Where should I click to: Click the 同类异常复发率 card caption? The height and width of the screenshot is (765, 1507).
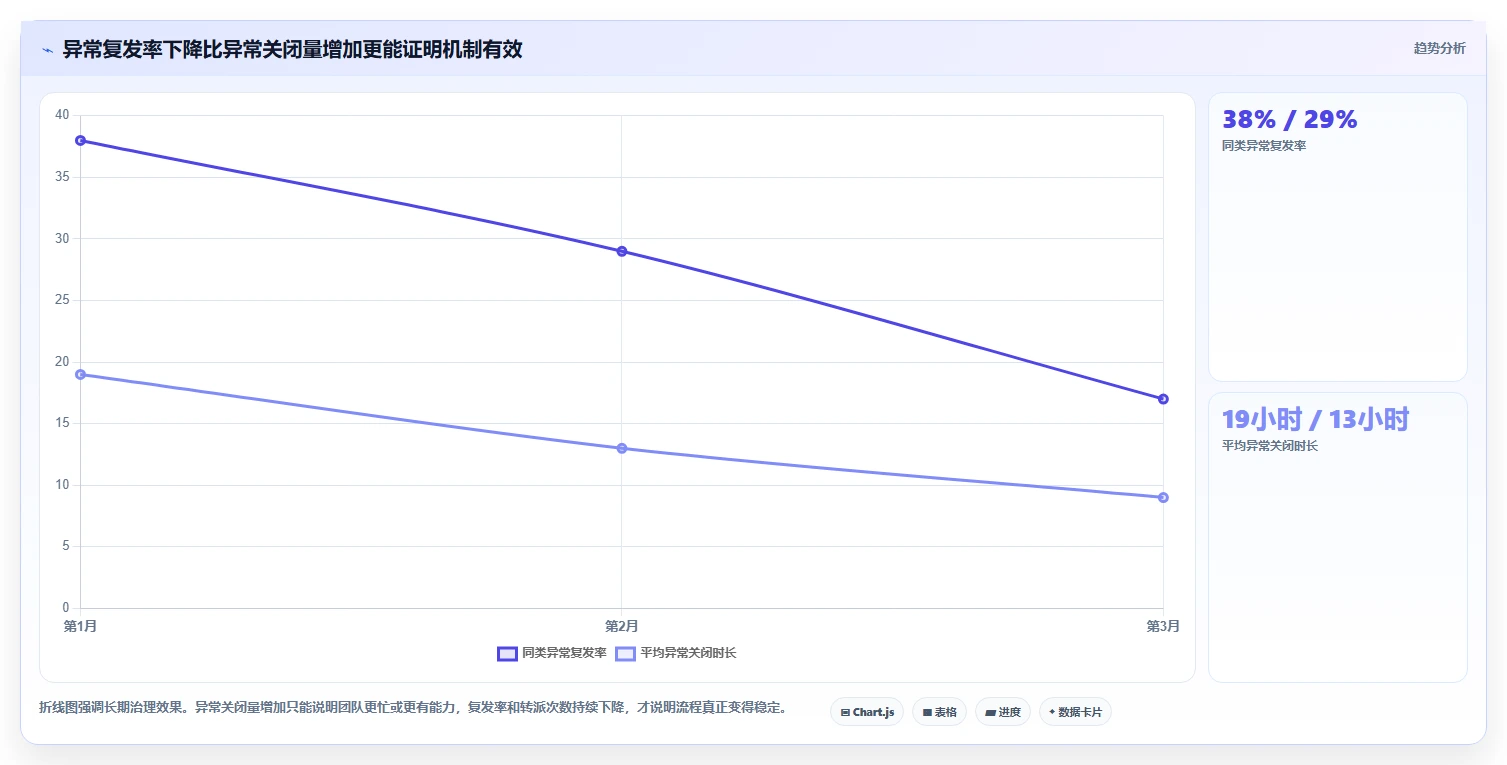(1264, 146)
